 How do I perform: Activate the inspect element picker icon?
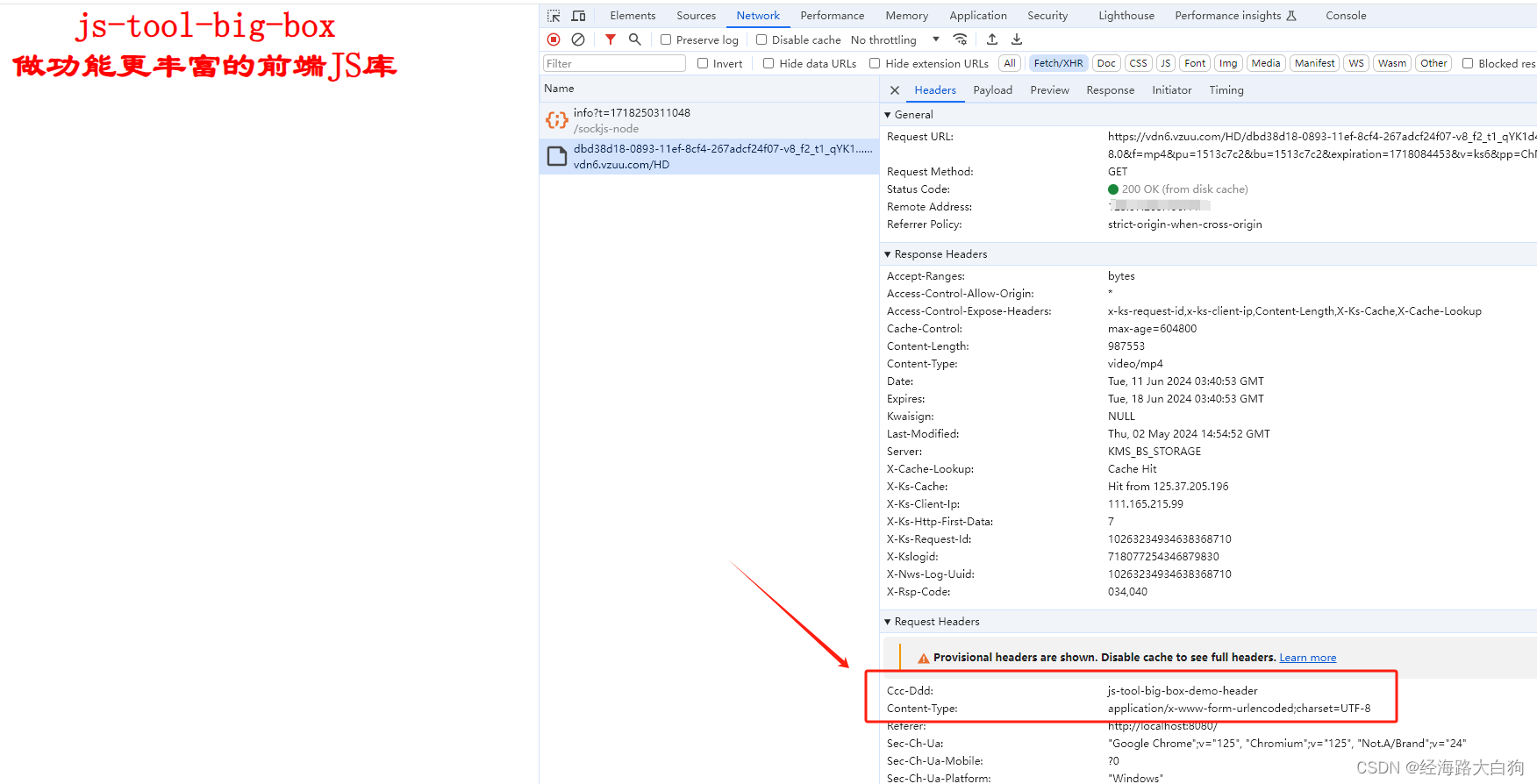[554, 16]
